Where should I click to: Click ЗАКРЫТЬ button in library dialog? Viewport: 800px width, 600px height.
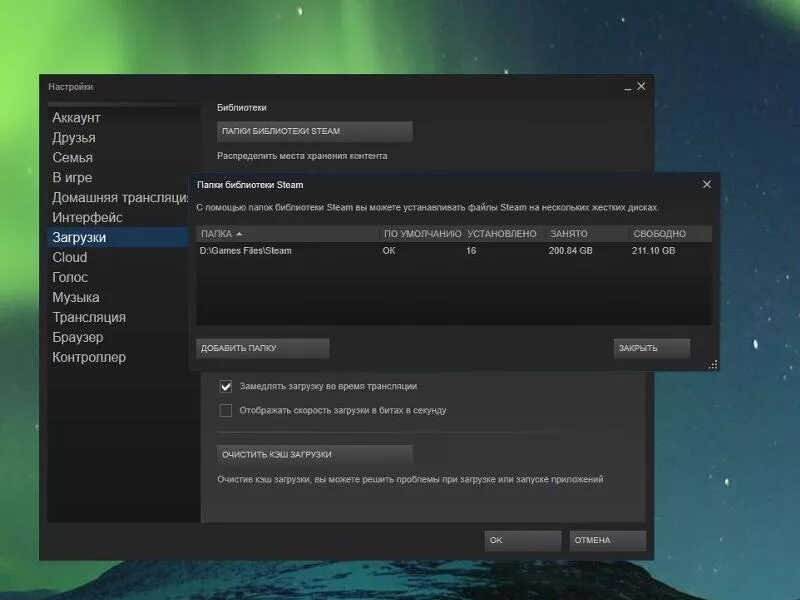(652, 348)
